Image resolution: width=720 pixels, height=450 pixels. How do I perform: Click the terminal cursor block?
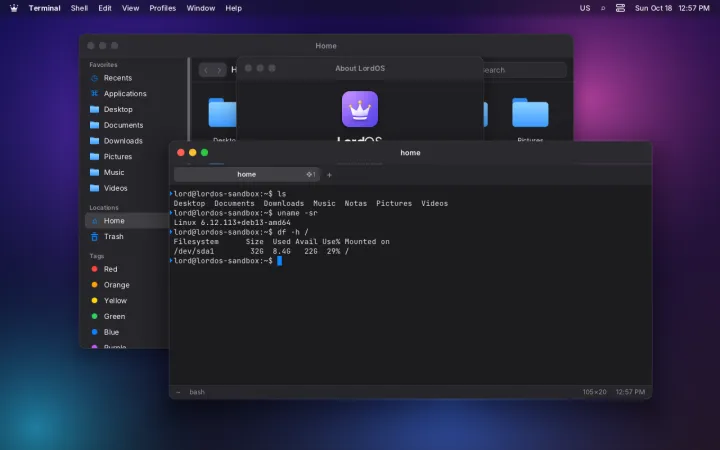tap(279, 261)
